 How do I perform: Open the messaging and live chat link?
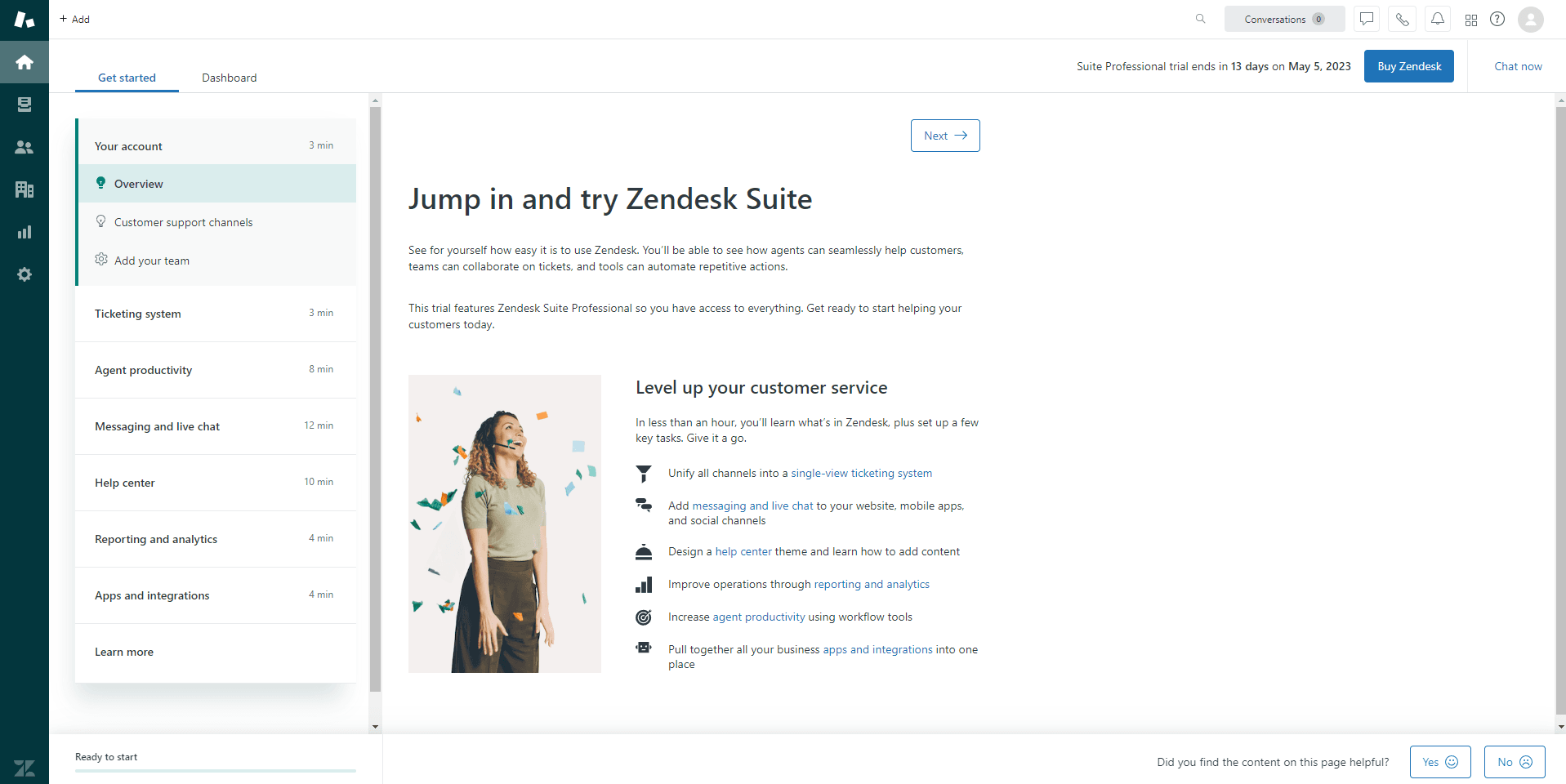click(752, 506)
